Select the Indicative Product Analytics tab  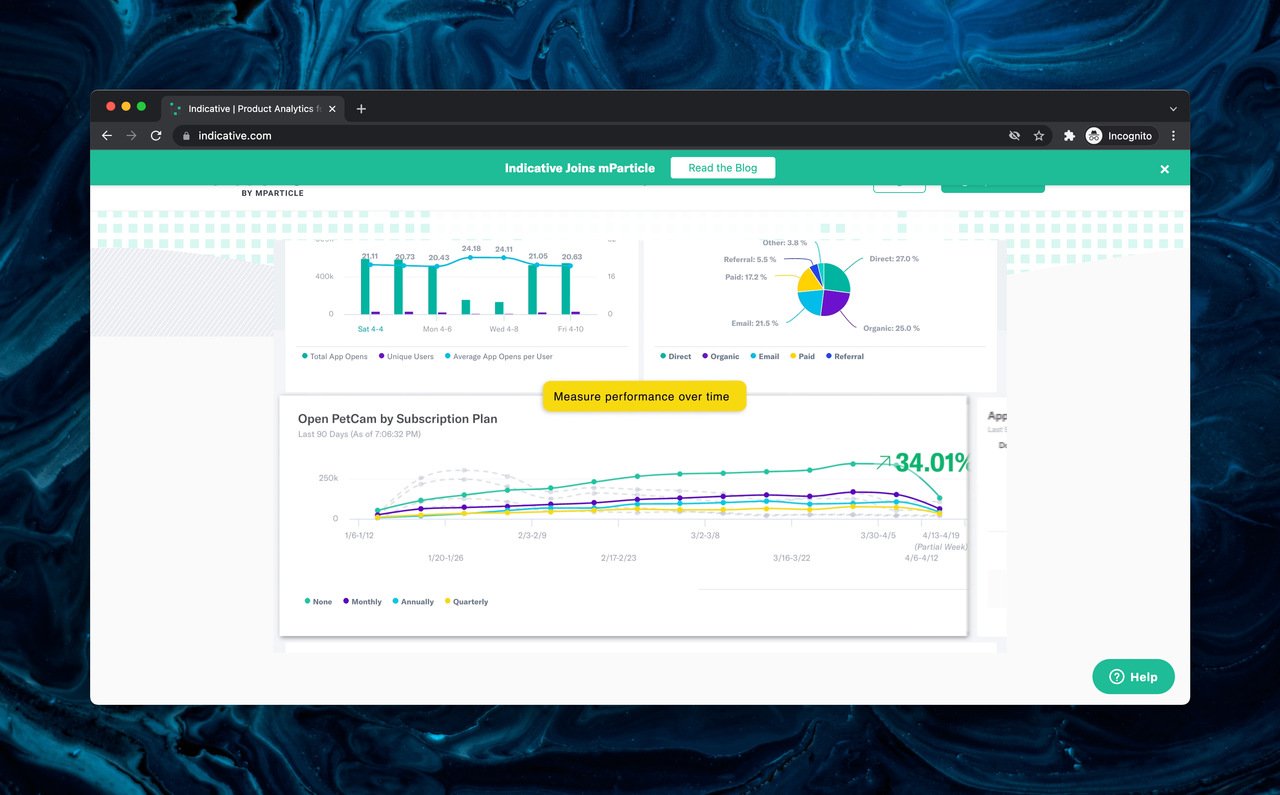248,108
